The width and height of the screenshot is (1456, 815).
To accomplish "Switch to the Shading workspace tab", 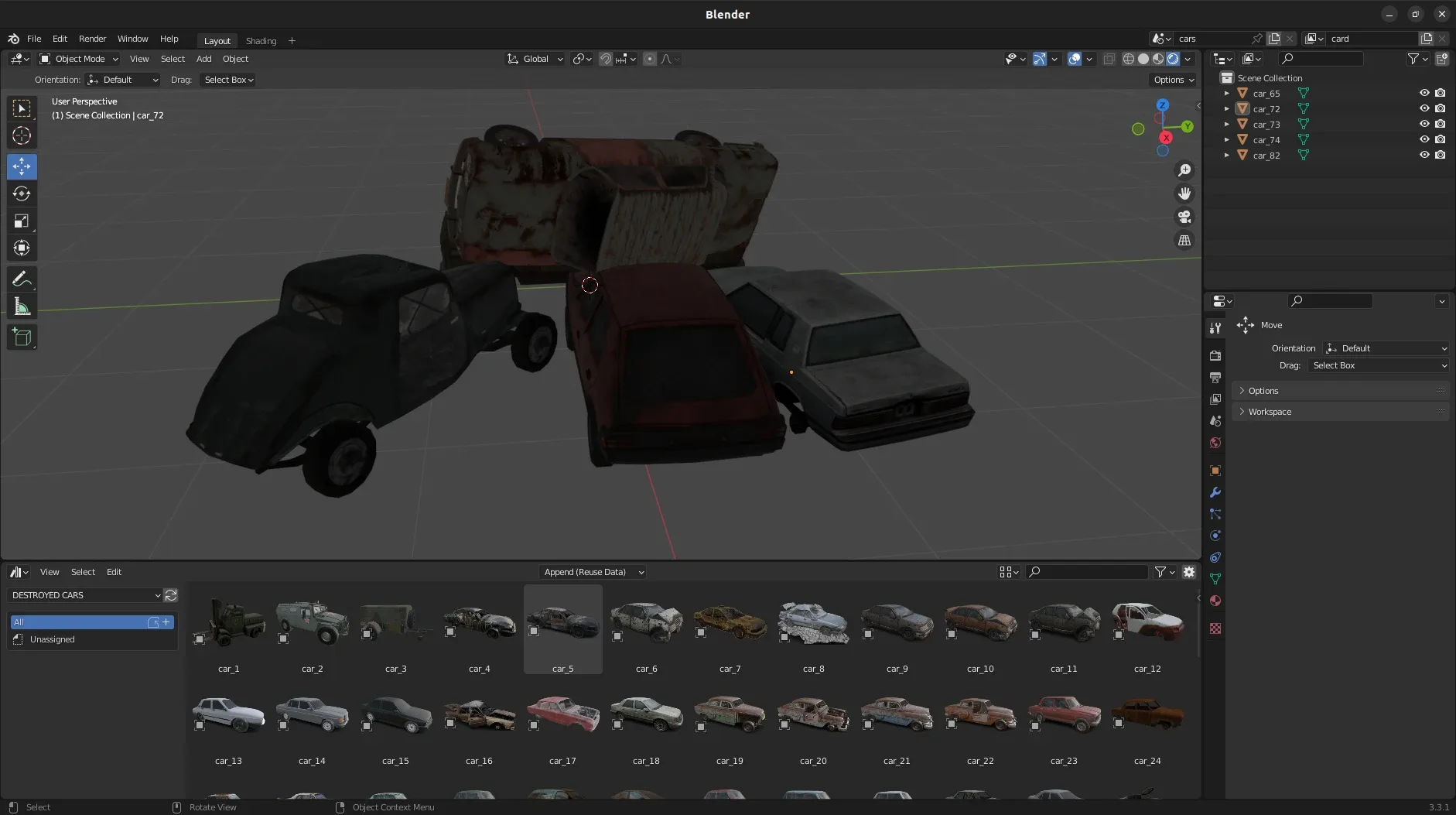I will pos(261,41).
